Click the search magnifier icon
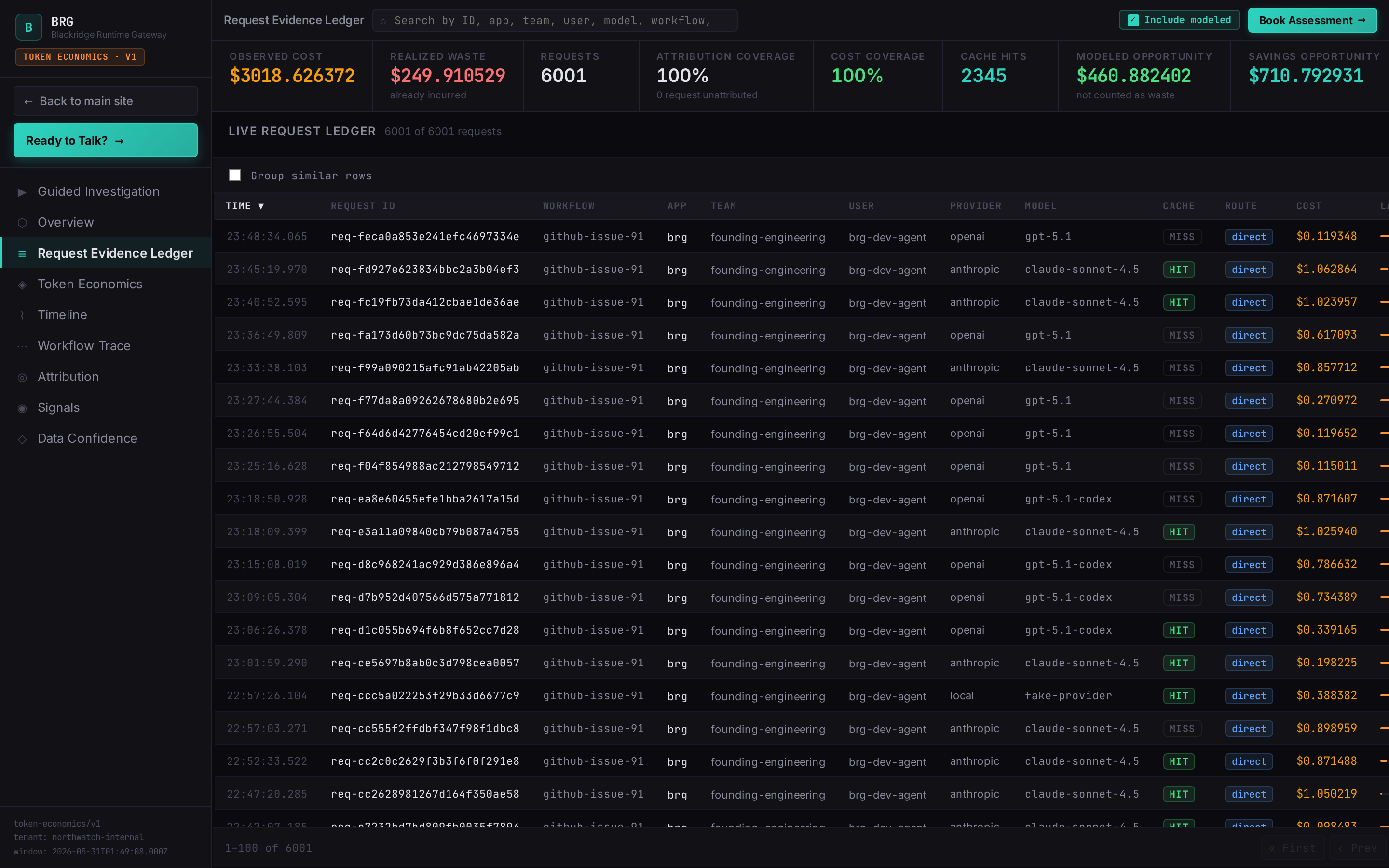 (383, 21)
